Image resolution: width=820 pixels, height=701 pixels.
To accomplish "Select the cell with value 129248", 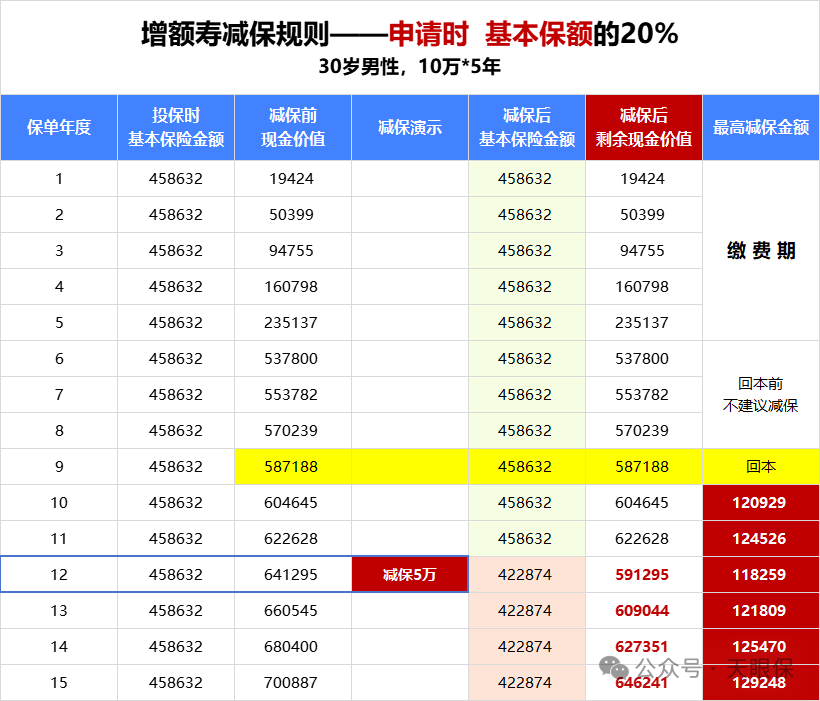I will (761, 682).
